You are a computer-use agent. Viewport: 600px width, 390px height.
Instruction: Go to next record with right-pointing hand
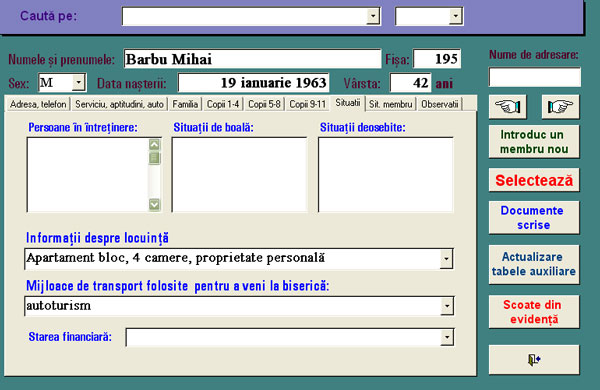561,106
